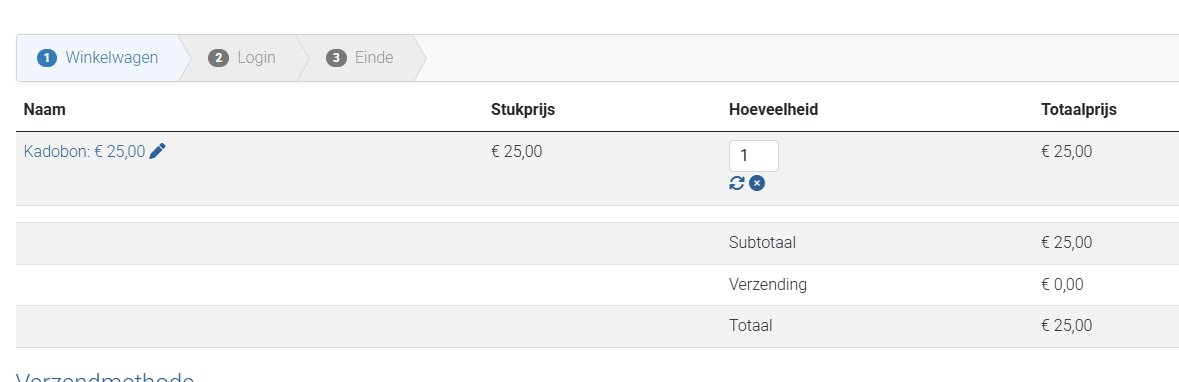Click the Totaal row label
Screen dimensions: 1179x382
(x=750, y=326)
